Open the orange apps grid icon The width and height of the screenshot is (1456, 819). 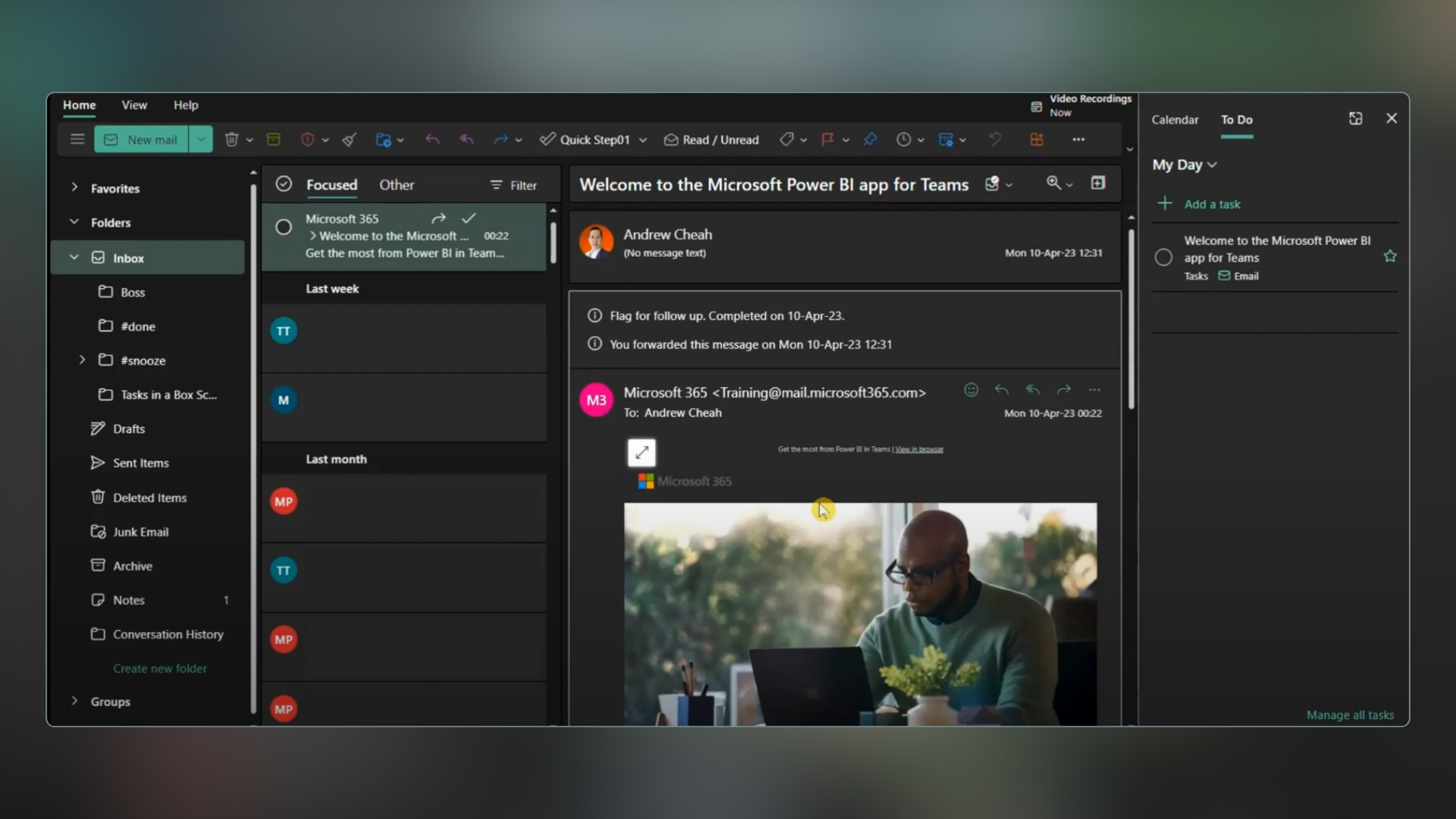tap(1037, 140)
